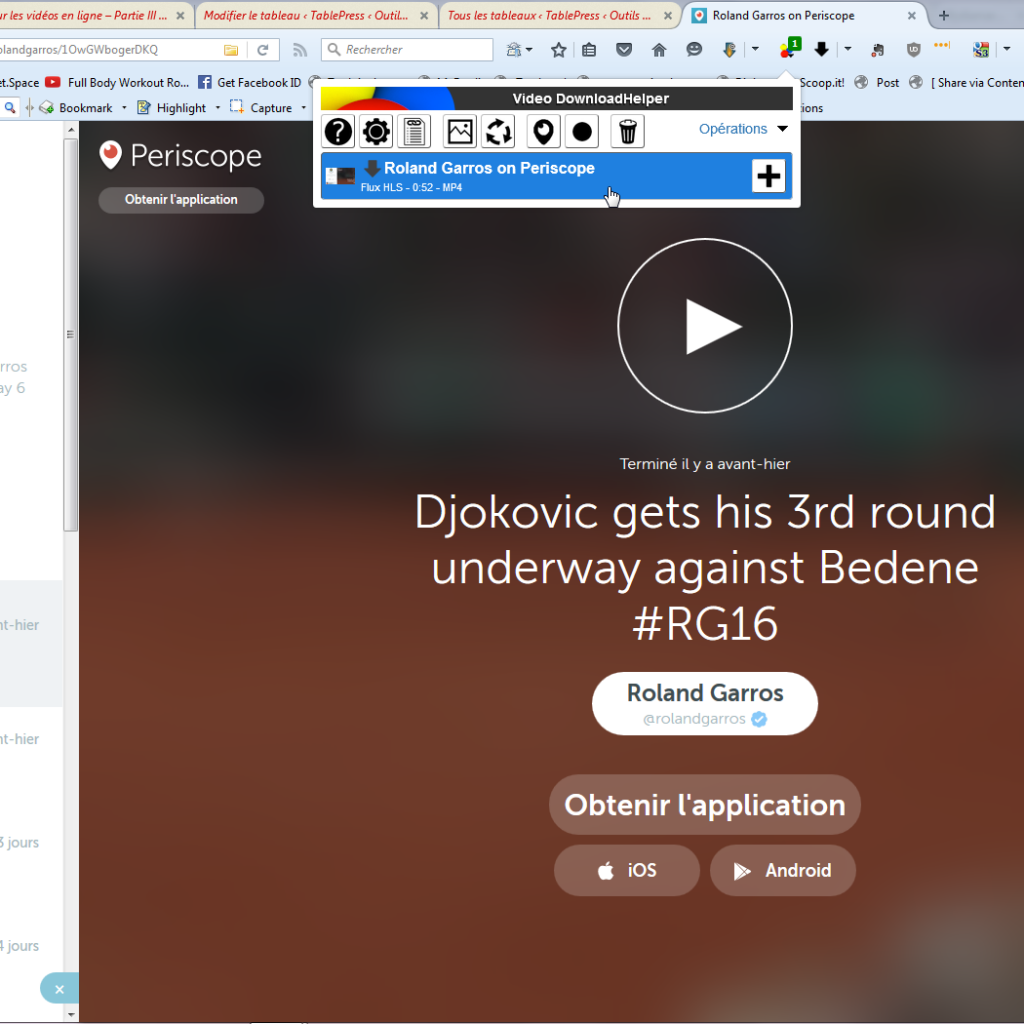Click the DownloadHelper convert arrows icon

click(498, 131)
